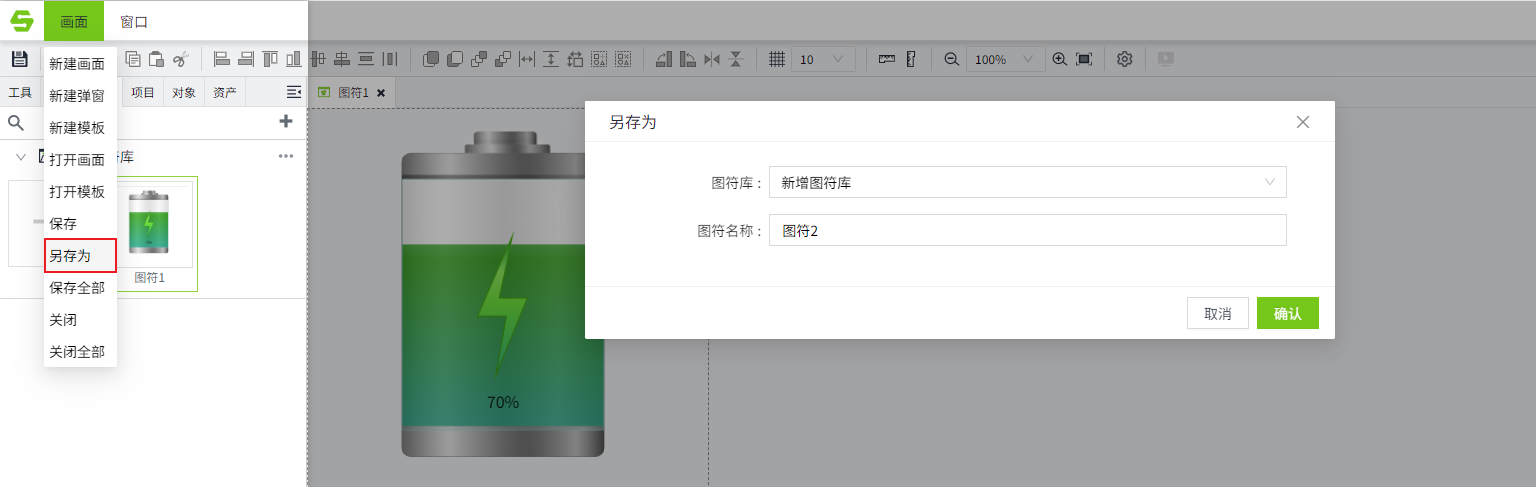Image resolution: width=1536 pixels, height=487 pixels.
Task: Align selected objects to right edge
Action: [x=246, y=59]
